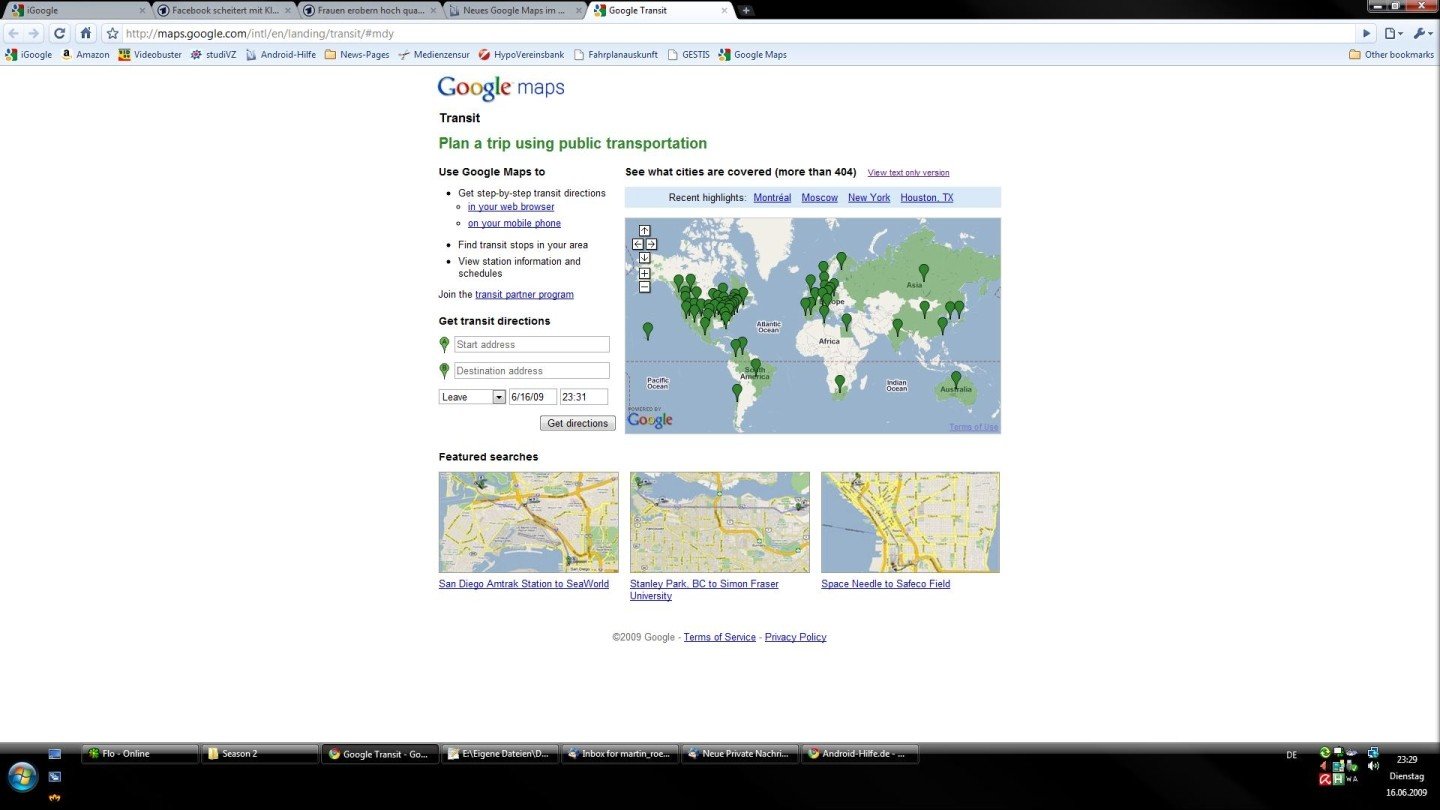Screen dimensions: 1440x810
Task: Click the Google Maps logo
Action: point(501,88)
